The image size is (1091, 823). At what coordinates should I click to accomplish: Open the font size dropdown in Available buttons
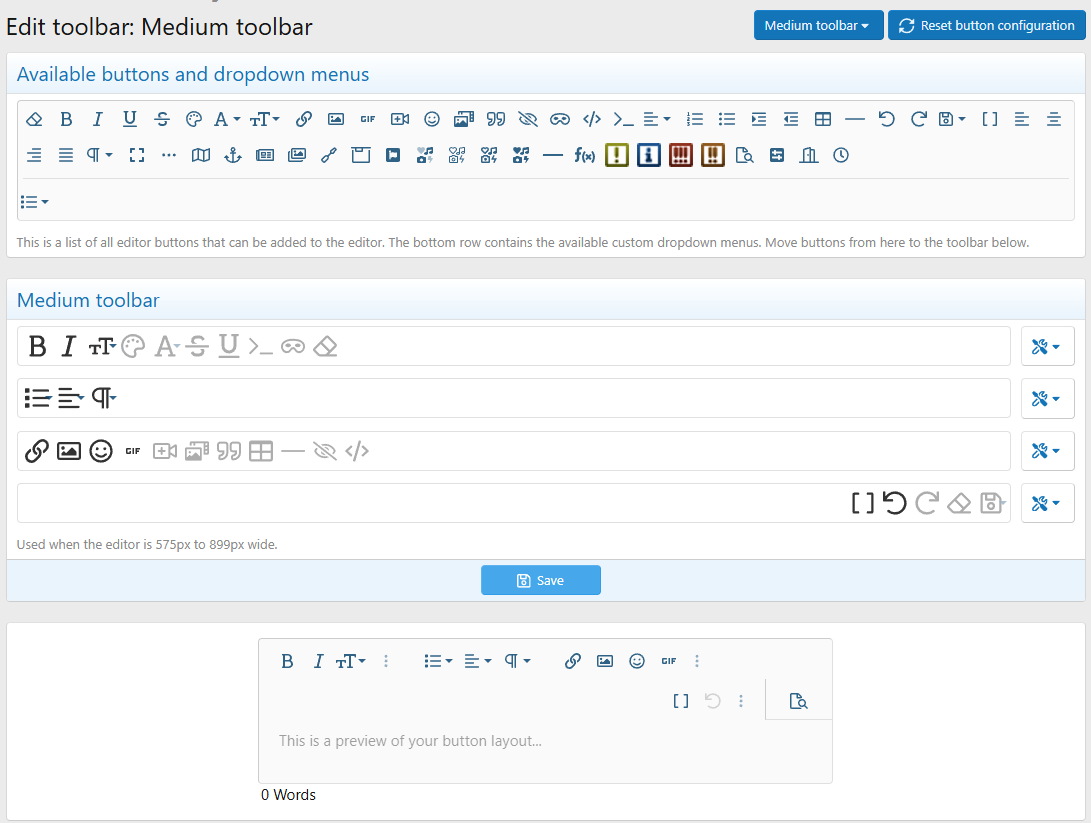[264, 119]
